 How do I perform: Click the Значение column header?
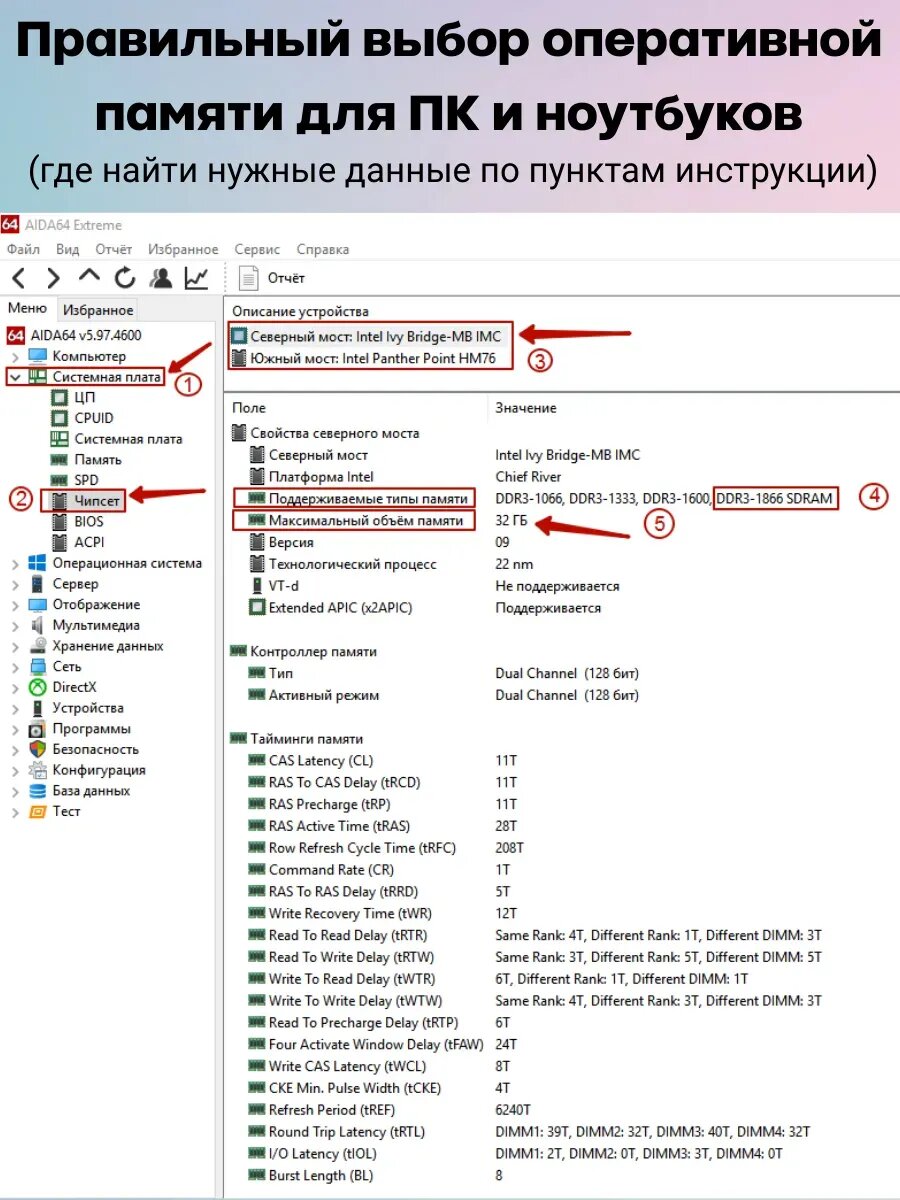526,408
